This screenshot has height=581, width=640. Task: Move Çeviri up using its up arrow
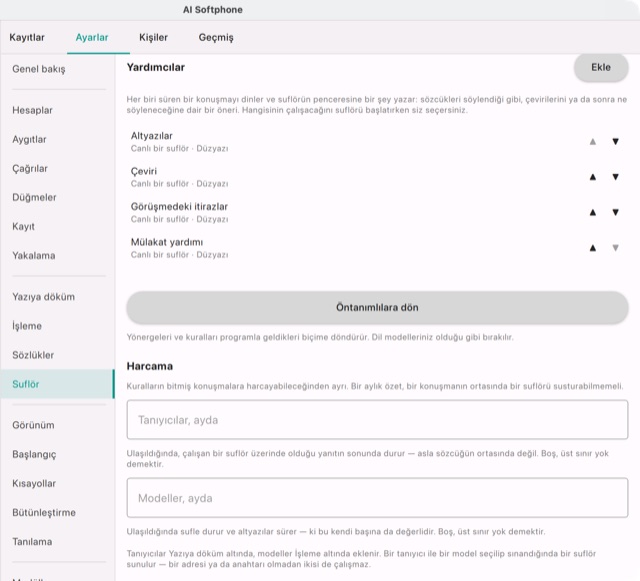(593, 177)
